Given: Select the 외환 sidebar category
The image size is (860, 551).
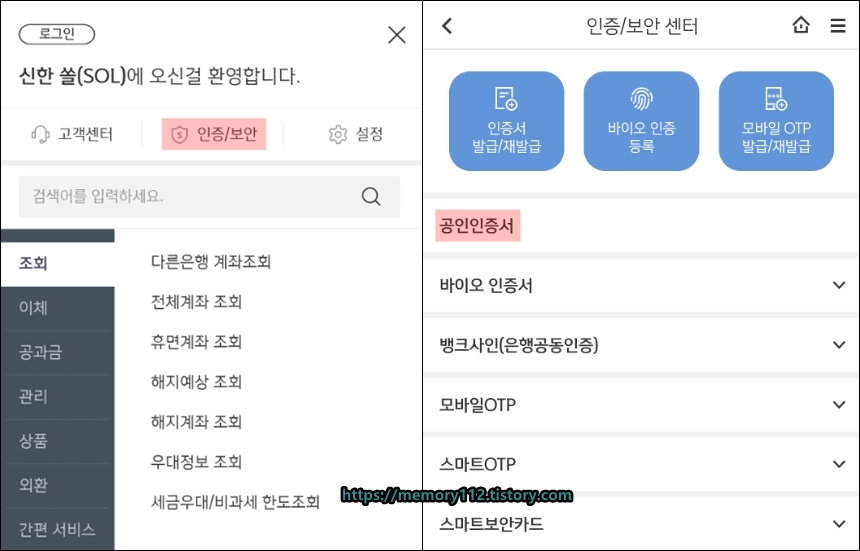Looking at the screenshot, I should click(58, 485).
